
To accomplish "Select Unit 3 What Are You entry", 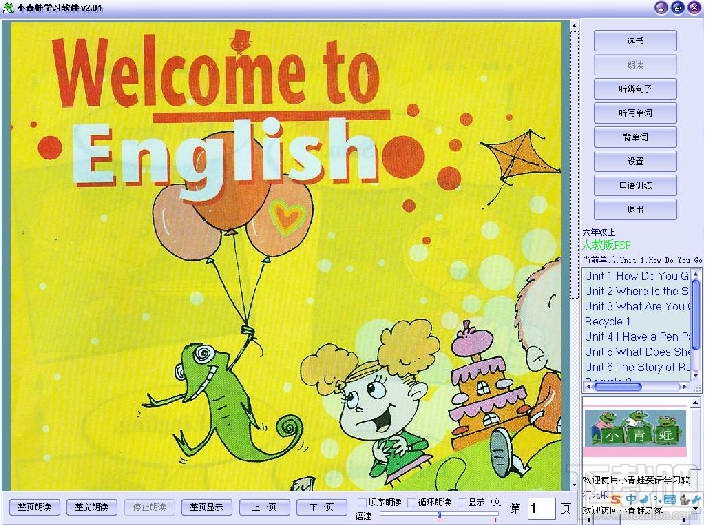I will point(637,306).
